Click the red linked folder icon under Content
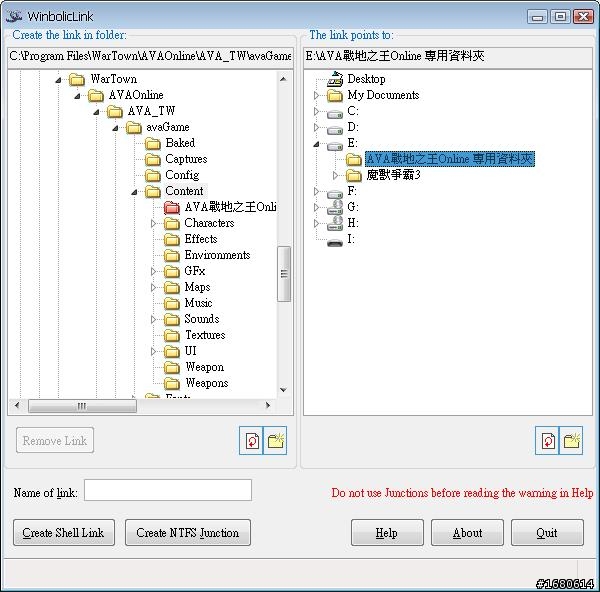 point(172,207)
